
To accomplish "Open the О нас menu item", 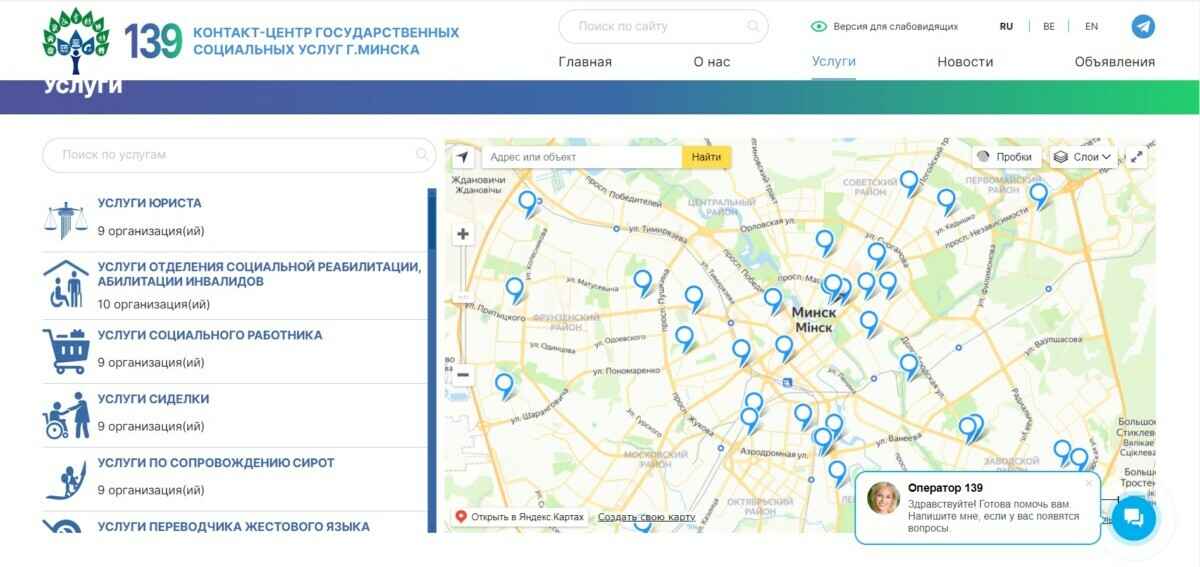I will click(x=712, y=62).
